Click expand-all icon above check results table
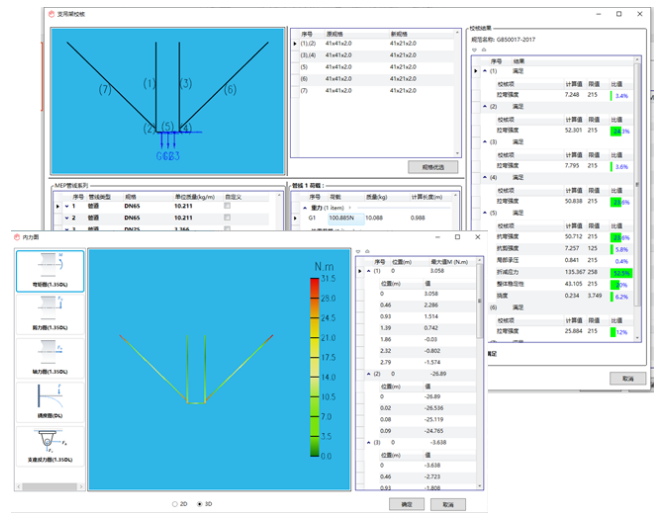The height and width of the screenshot is (531, 663). point(474,48)
